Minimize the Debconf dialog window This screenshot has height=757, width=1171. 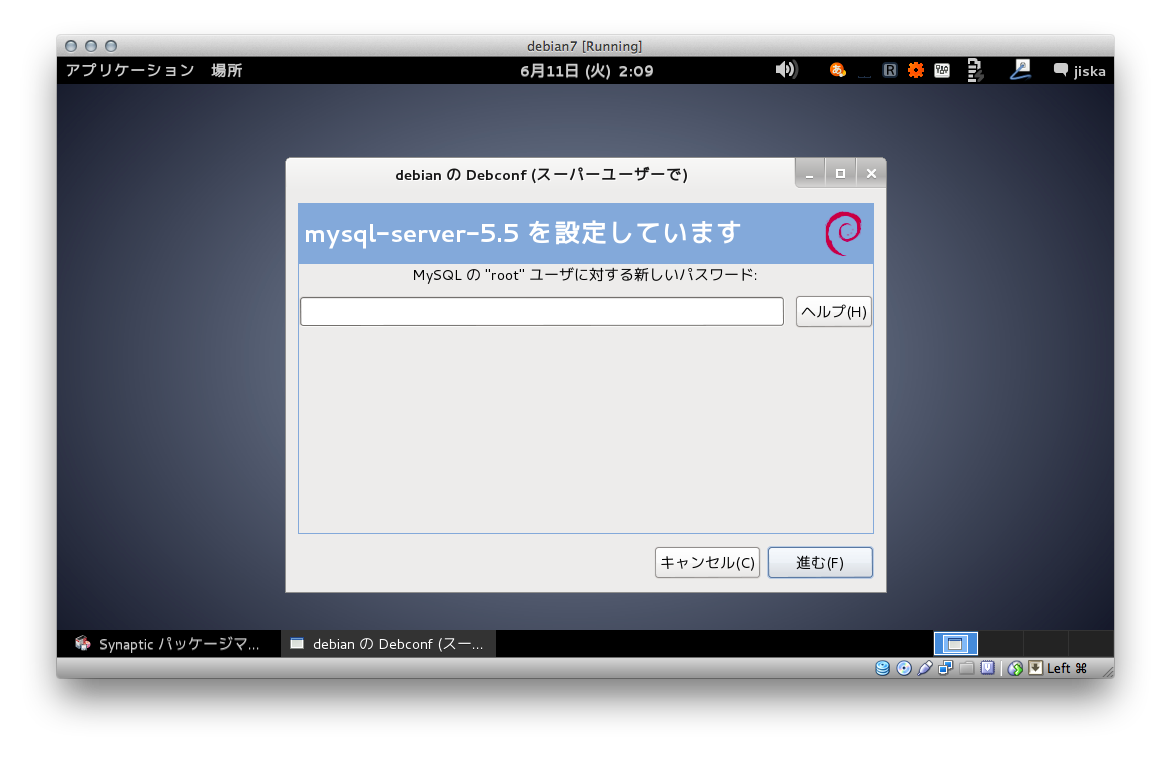click(810, 174)
